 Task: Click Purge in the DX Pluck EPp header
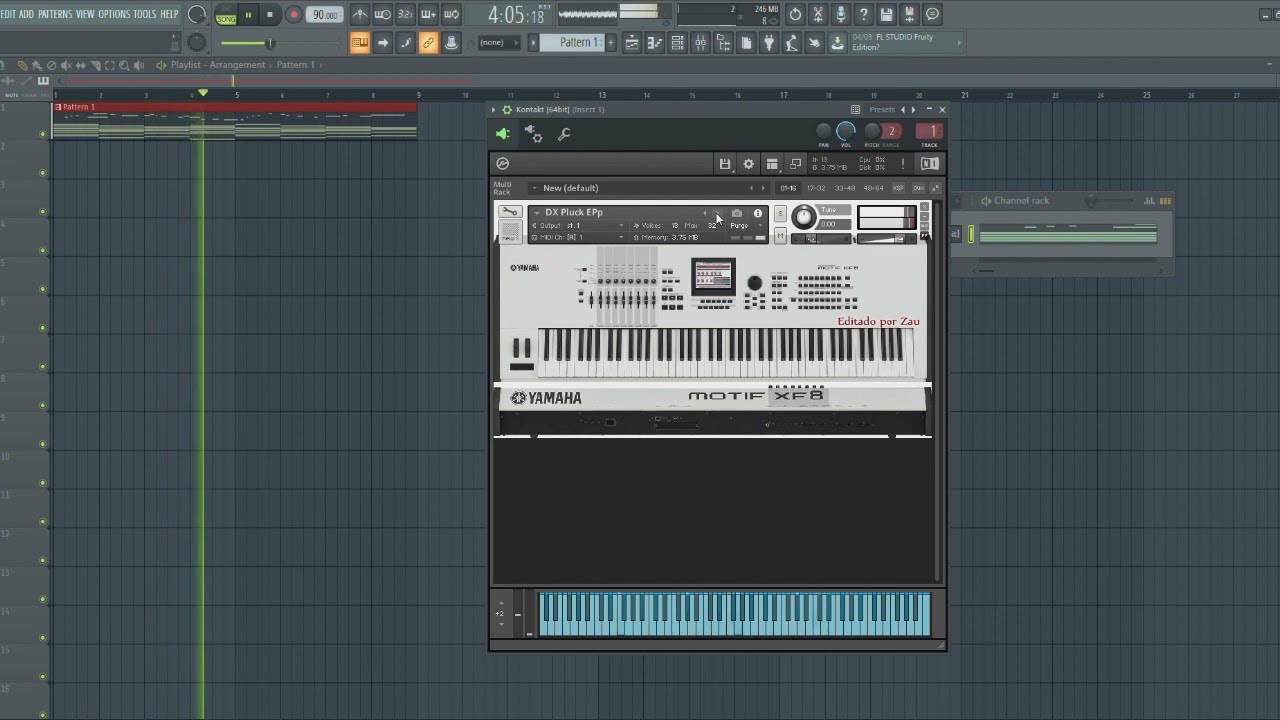point(739,226)
